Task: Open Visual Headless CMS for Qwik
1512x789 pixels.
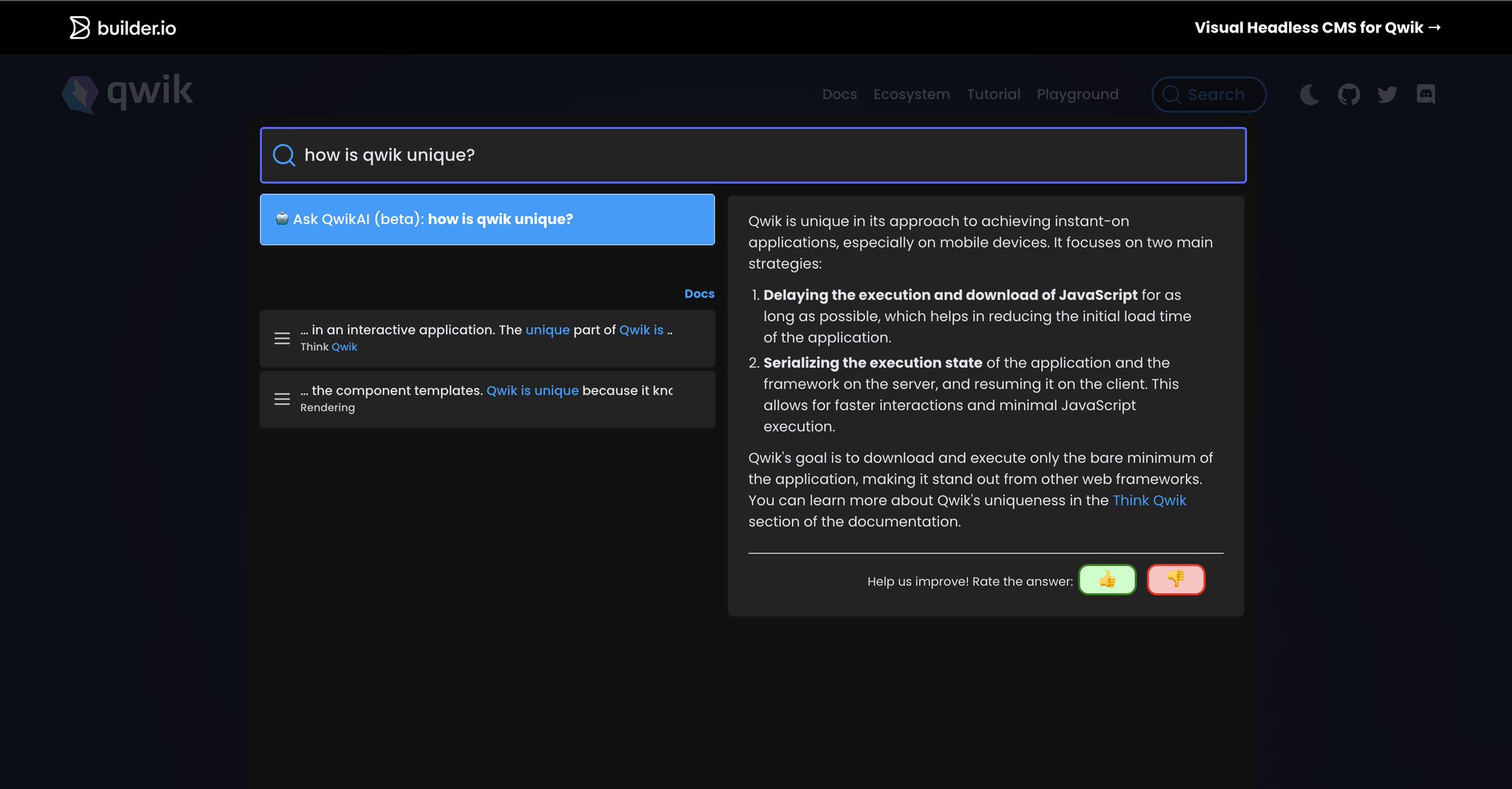Action: (x=1318, y=27)
